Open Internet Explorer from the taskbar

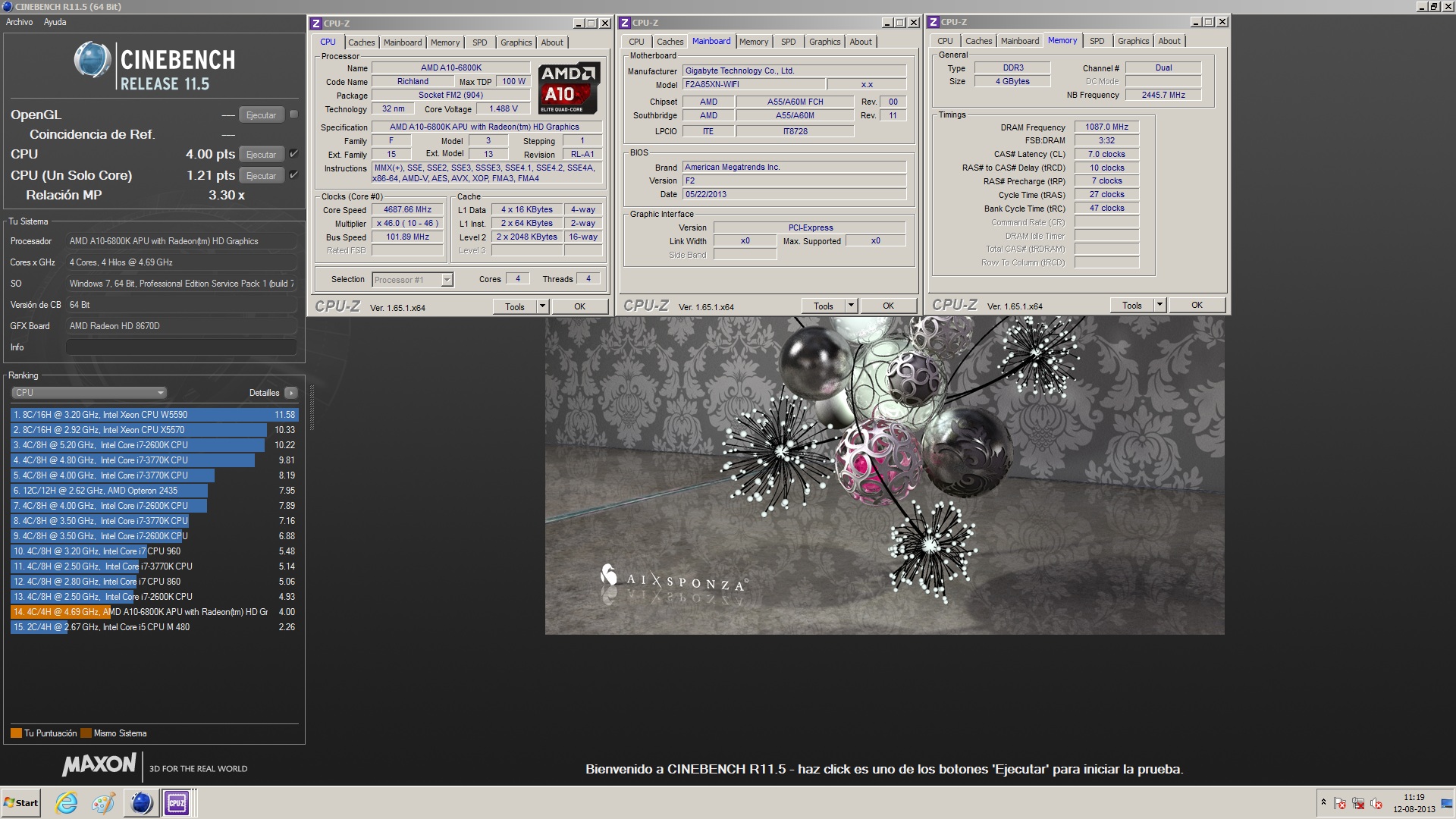pos(67,803)
